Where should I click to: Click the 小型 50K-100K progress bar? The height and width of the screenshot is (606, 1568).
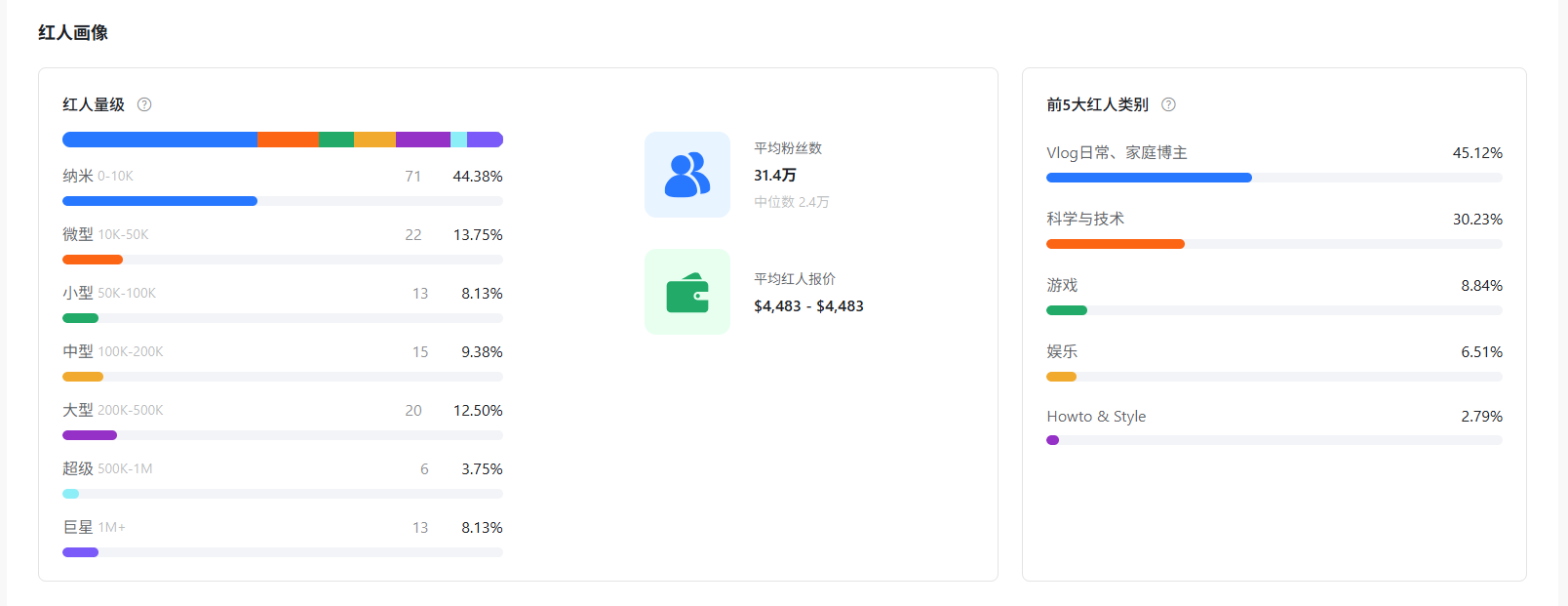point(283,318)
